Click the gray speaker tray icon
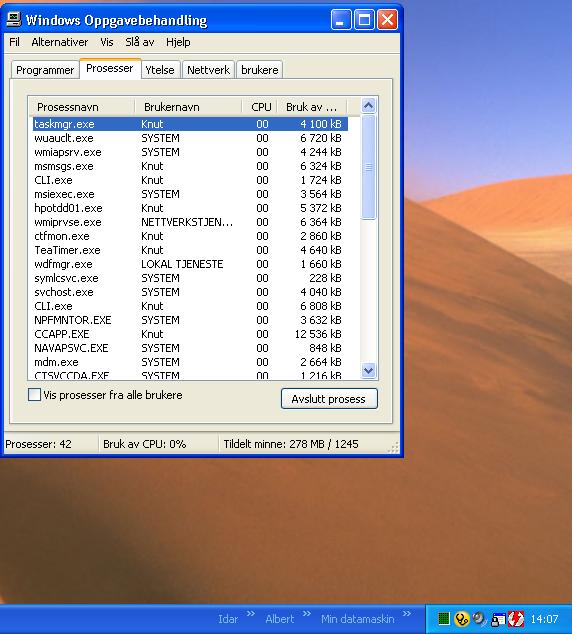 (x=479, y=619)
